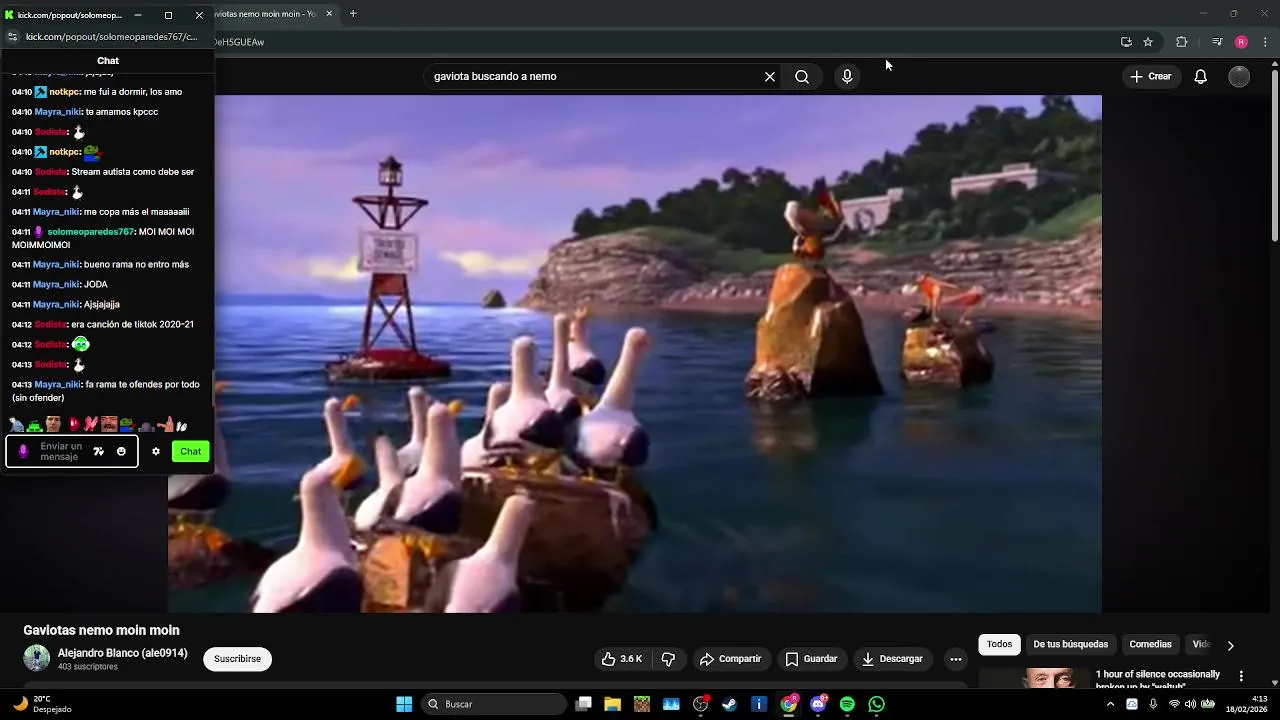Click the purple microphone icon in chat input
Screen dimensions: 1280x720
[x=23, y=452]
